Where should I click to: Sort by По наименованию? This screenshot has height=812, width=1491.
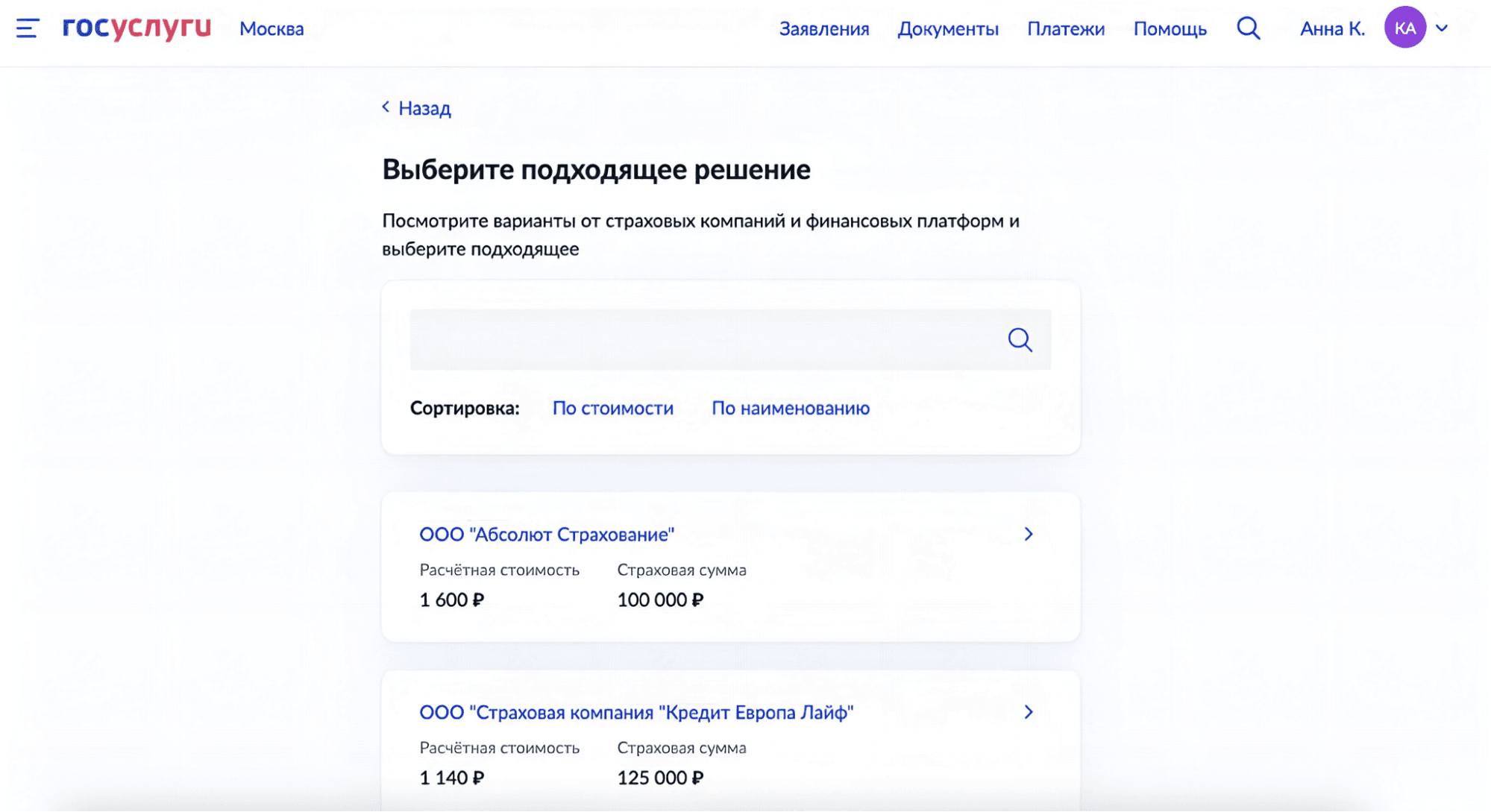click(x=791, y=409)
